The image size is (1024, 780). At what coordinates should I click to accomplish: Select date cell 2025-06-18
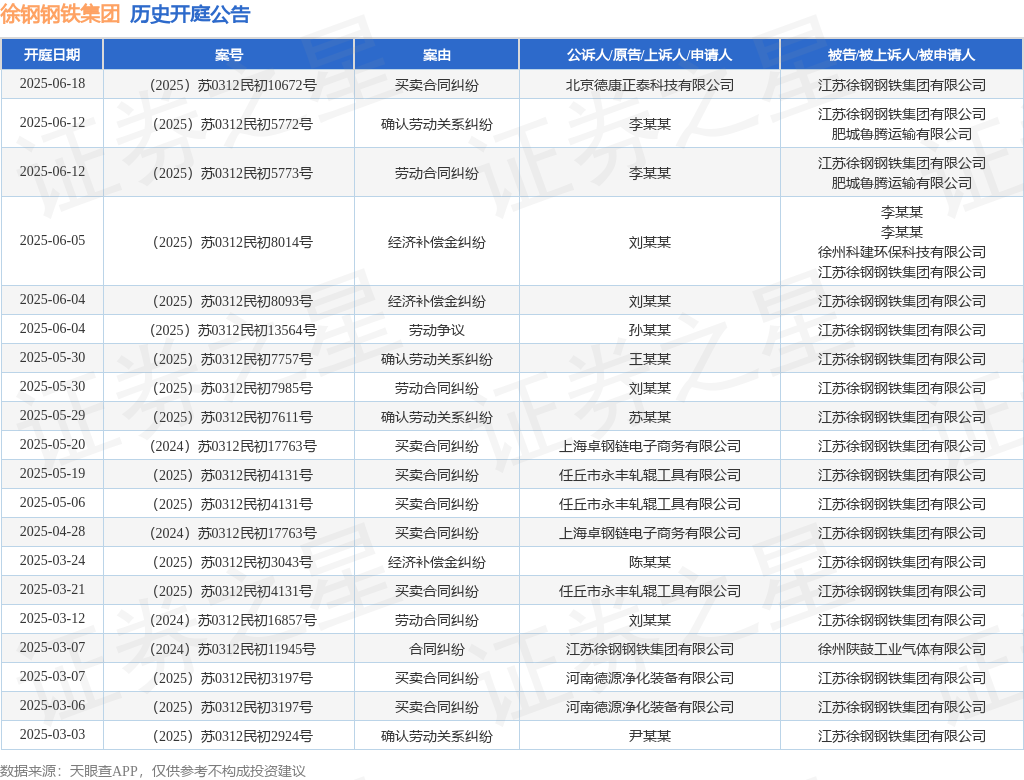[x=52, y=84]
